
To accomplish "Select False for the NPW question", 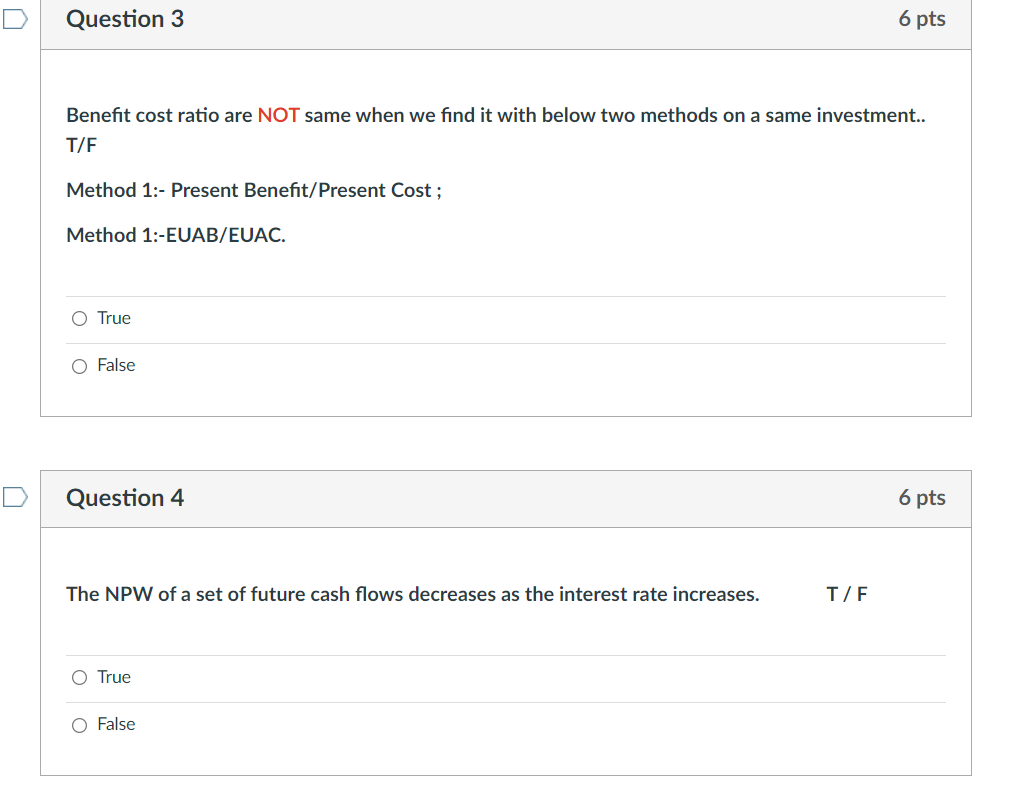I will coord(79,725).
